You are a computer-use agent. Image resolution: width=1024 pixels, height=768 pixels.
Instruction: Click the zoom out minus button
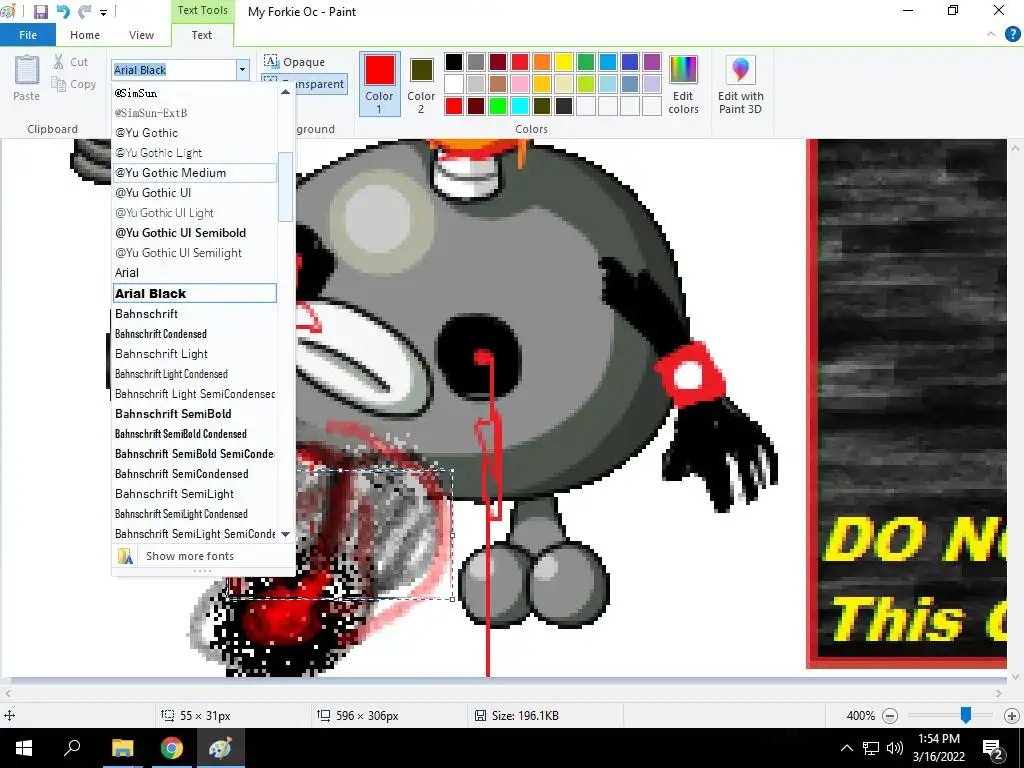coord(889,716)
